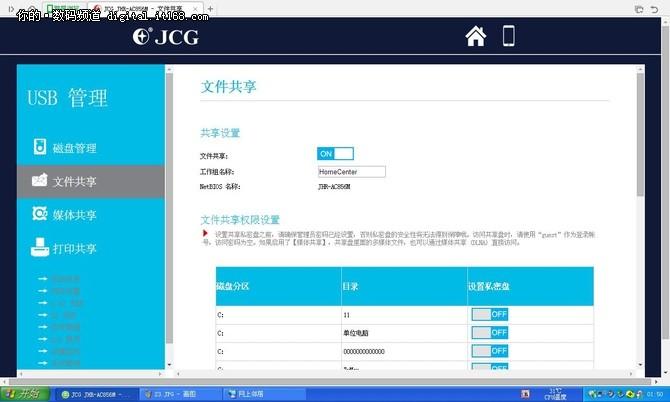The height and width of the screenshot is (402, 670).
Task: Click the sidebar scrollbar down arrow
Action: [169, 365]
